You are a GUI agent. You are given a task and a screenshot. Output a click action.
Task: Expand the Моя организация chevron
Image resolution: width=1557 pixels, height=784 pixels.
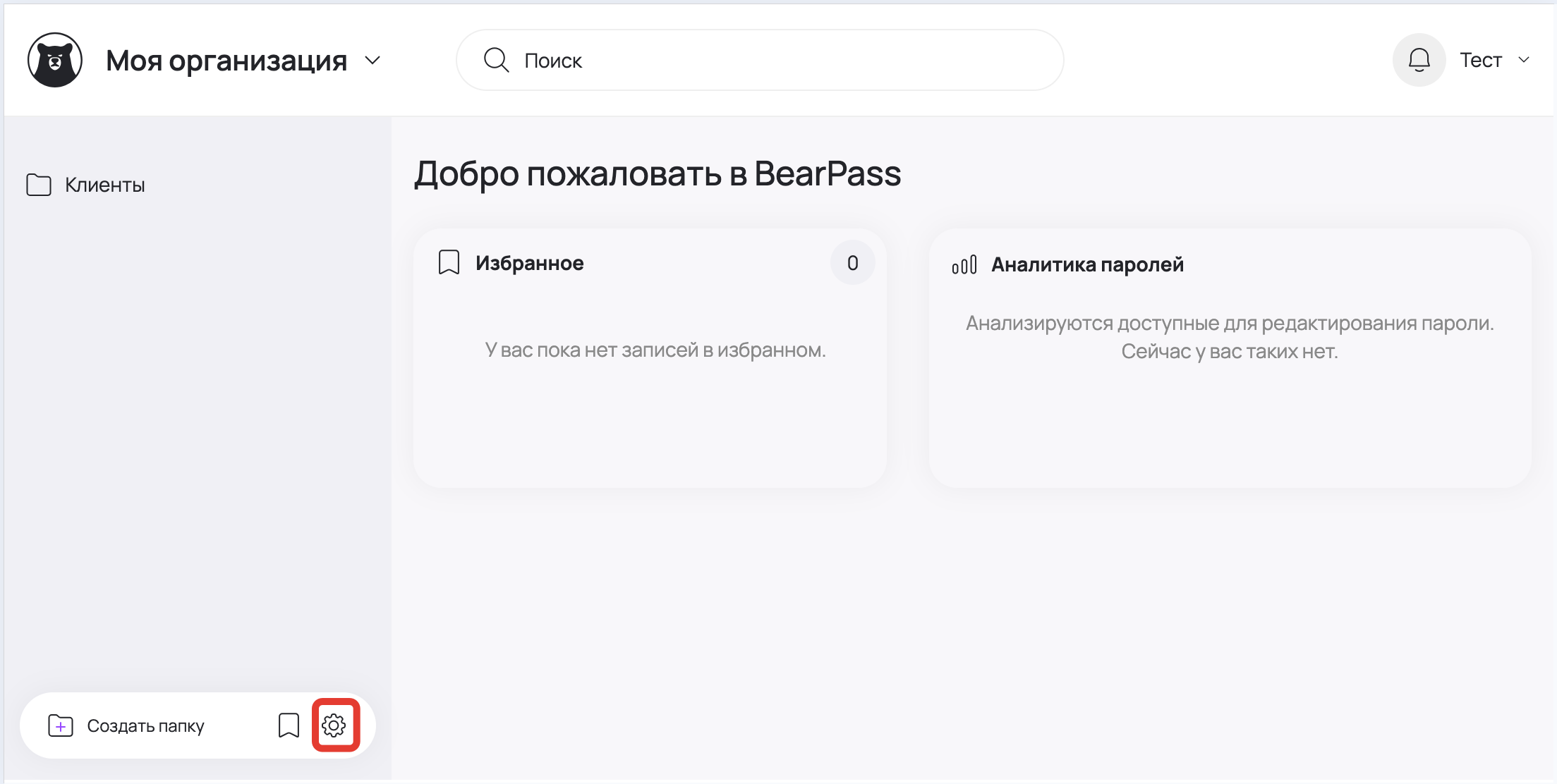click(372, 61)
